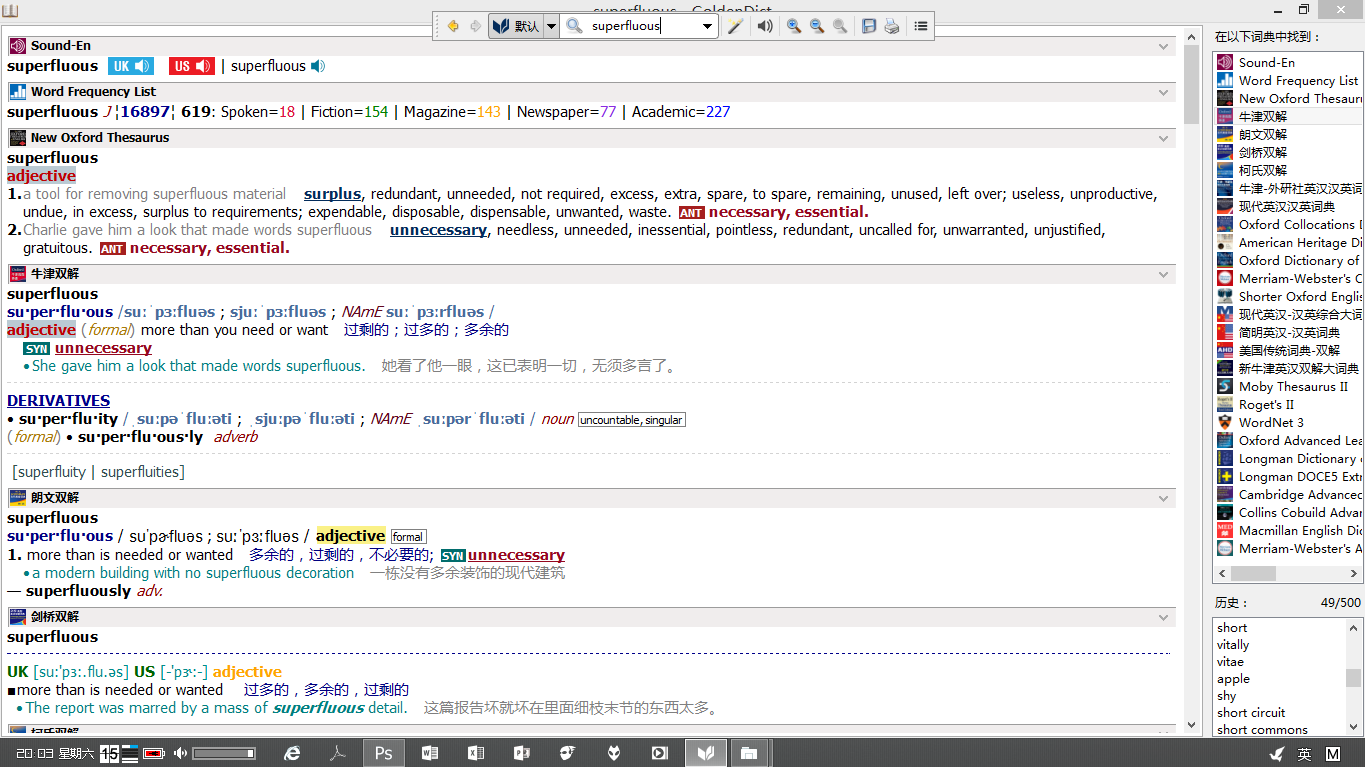Play the plain superfluous sound icon

pos(318,66)
